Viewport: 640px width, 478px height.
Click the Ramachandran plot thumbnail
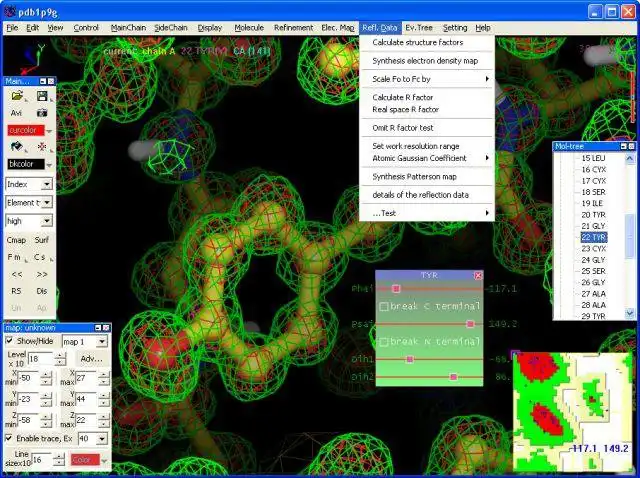(574, 410)
